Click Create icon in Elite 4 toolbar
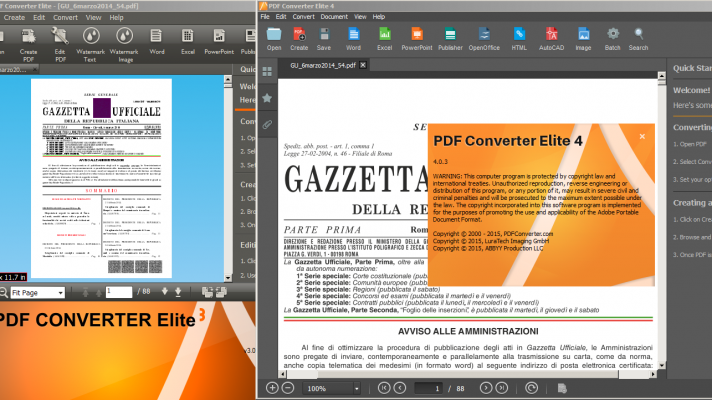The image size is (712, 400). (x=299, y=39)
